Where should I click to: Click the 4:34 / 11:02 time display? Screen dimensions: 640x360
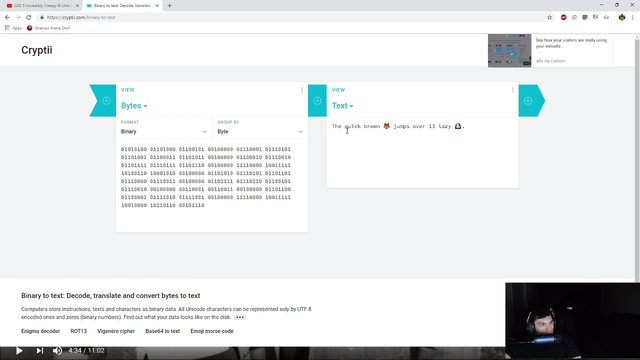pyautogui.click(x=86, y=351)
